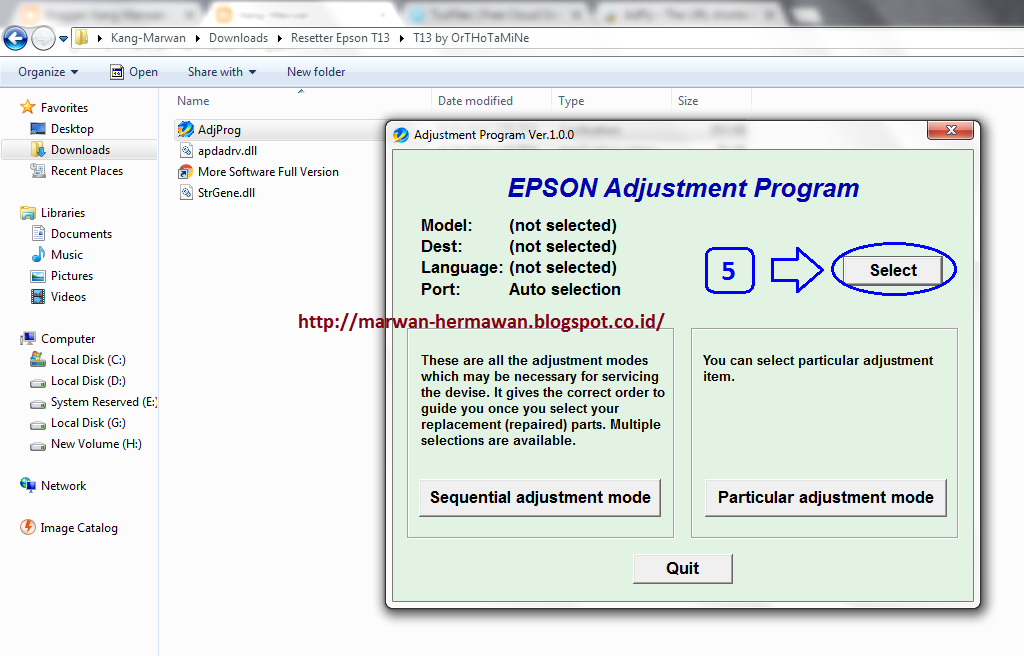The image size is (1024, 656).
Task: Open the Organize menu
Action: [48, 72]
